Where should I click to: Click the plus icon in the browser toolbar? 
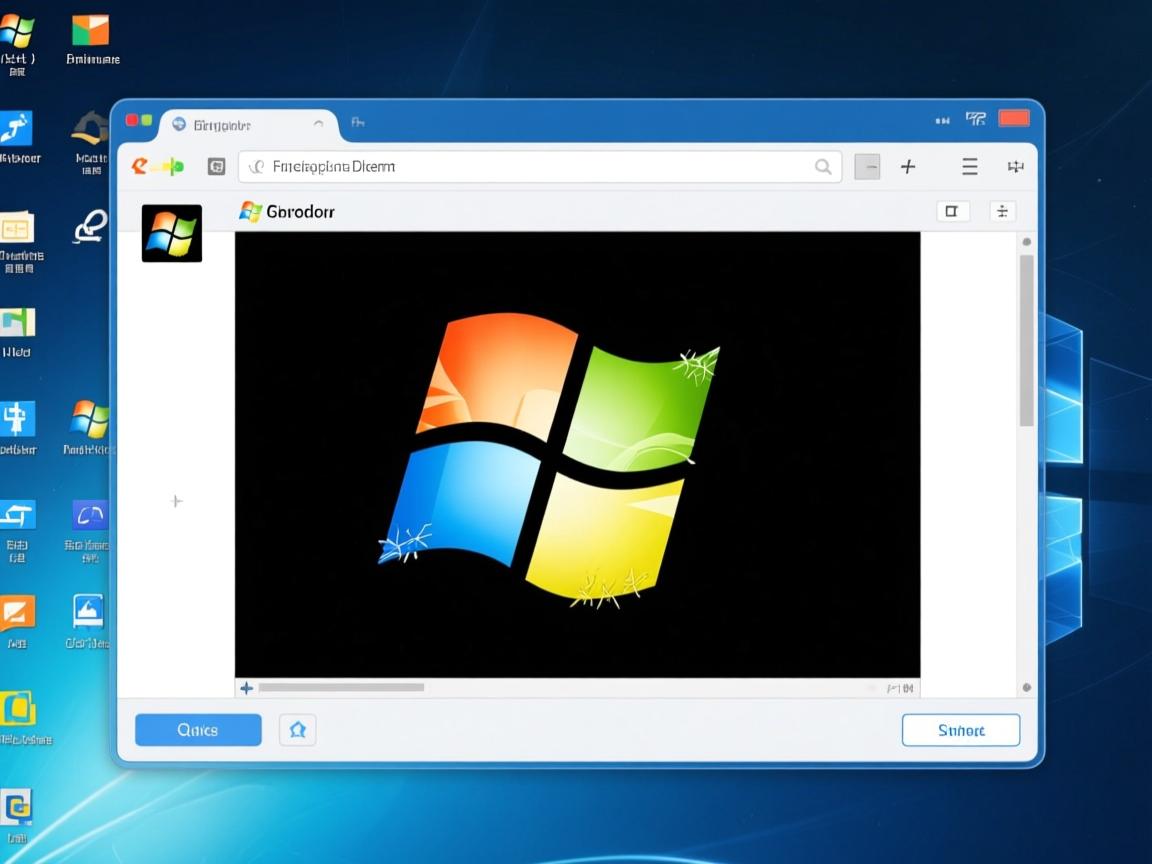908,167
